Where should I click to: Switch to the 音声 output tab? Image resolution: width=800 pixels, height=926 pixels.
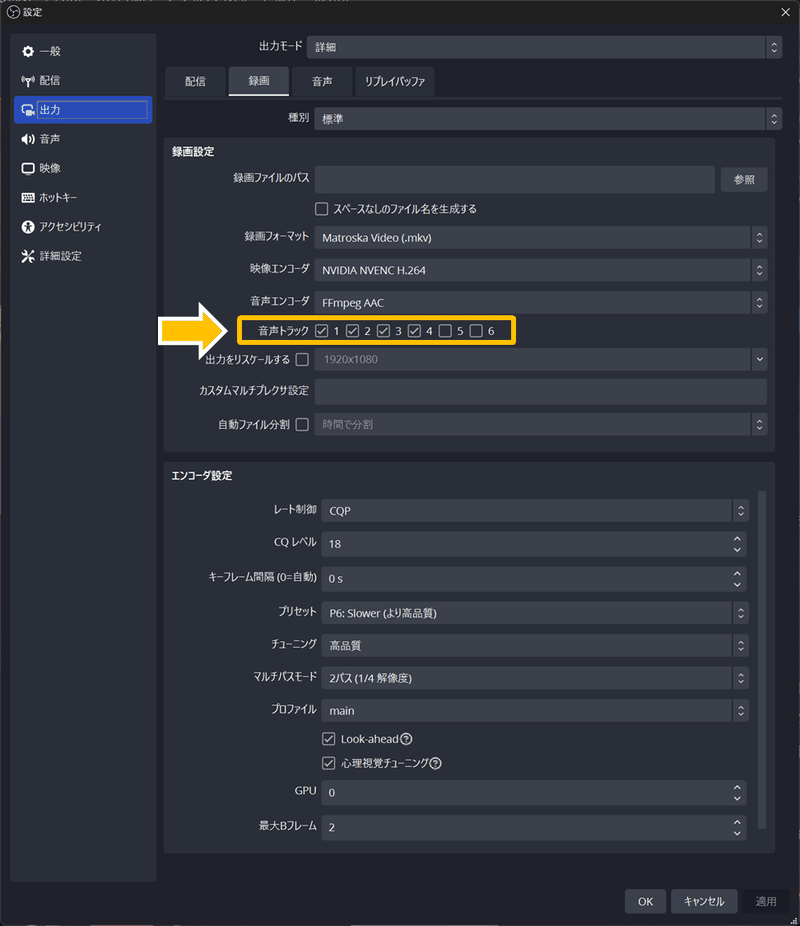322,81
